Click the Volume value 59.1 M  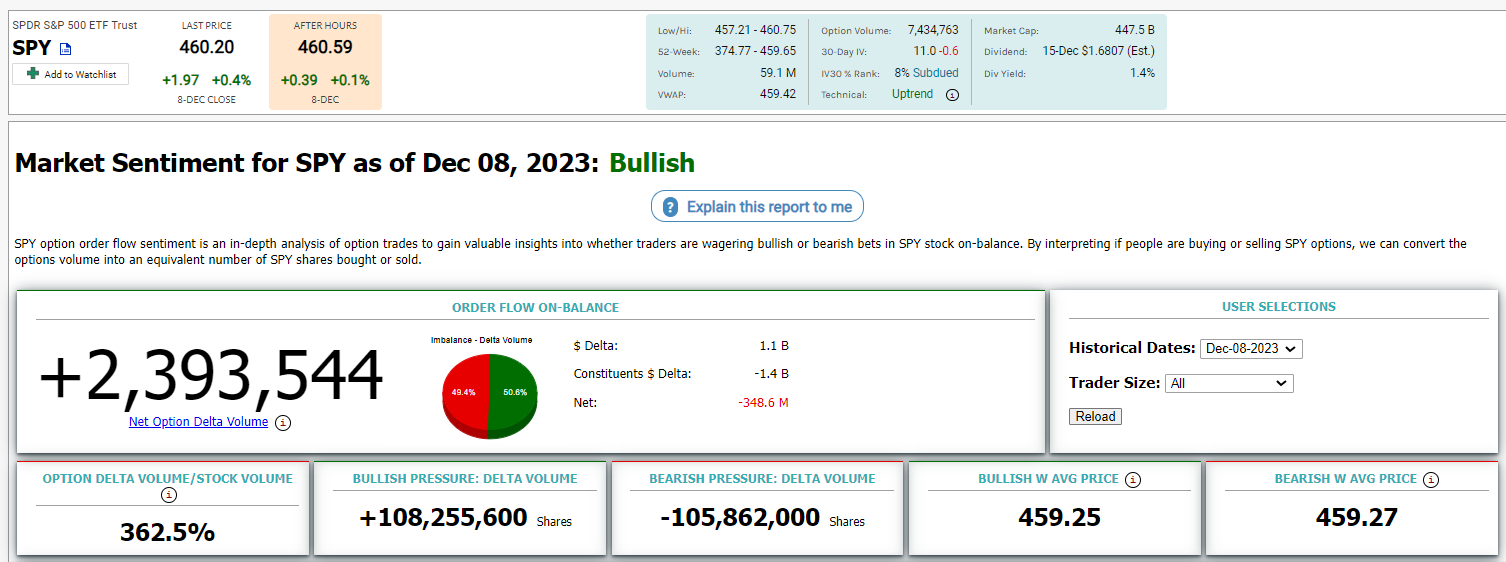(778, 73)
